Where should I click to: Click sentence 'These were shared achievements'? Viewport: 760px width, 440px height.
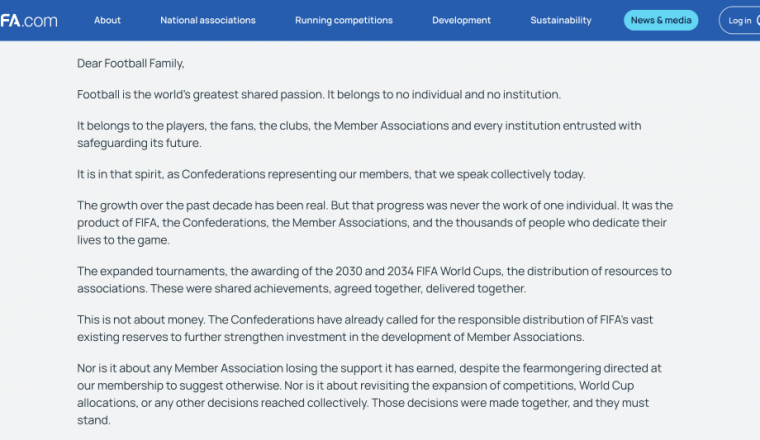pyautogui.click(x=338, y=288)
